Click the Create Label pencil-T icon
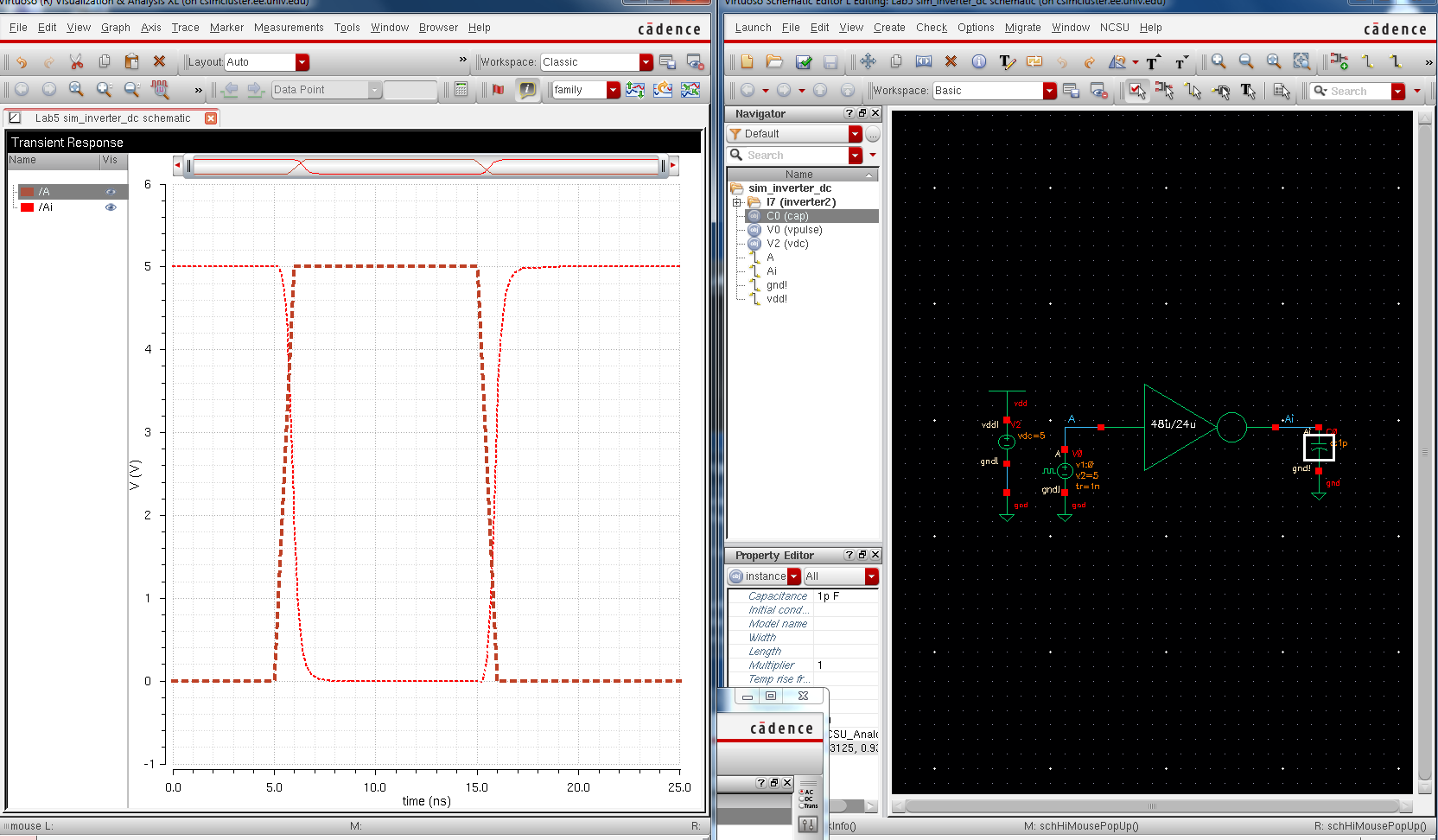 [x=1007, y=61]
